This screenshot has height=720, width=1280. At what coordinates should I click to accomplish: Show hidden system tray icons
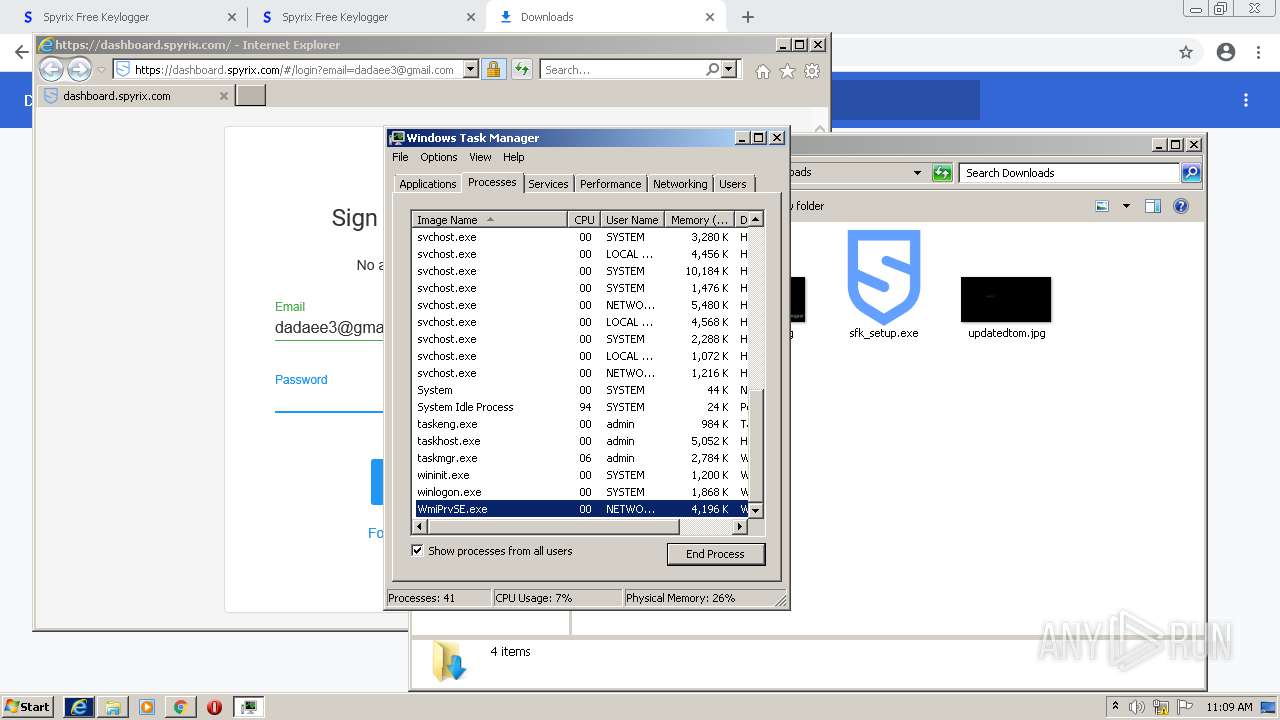(1115, 707)
